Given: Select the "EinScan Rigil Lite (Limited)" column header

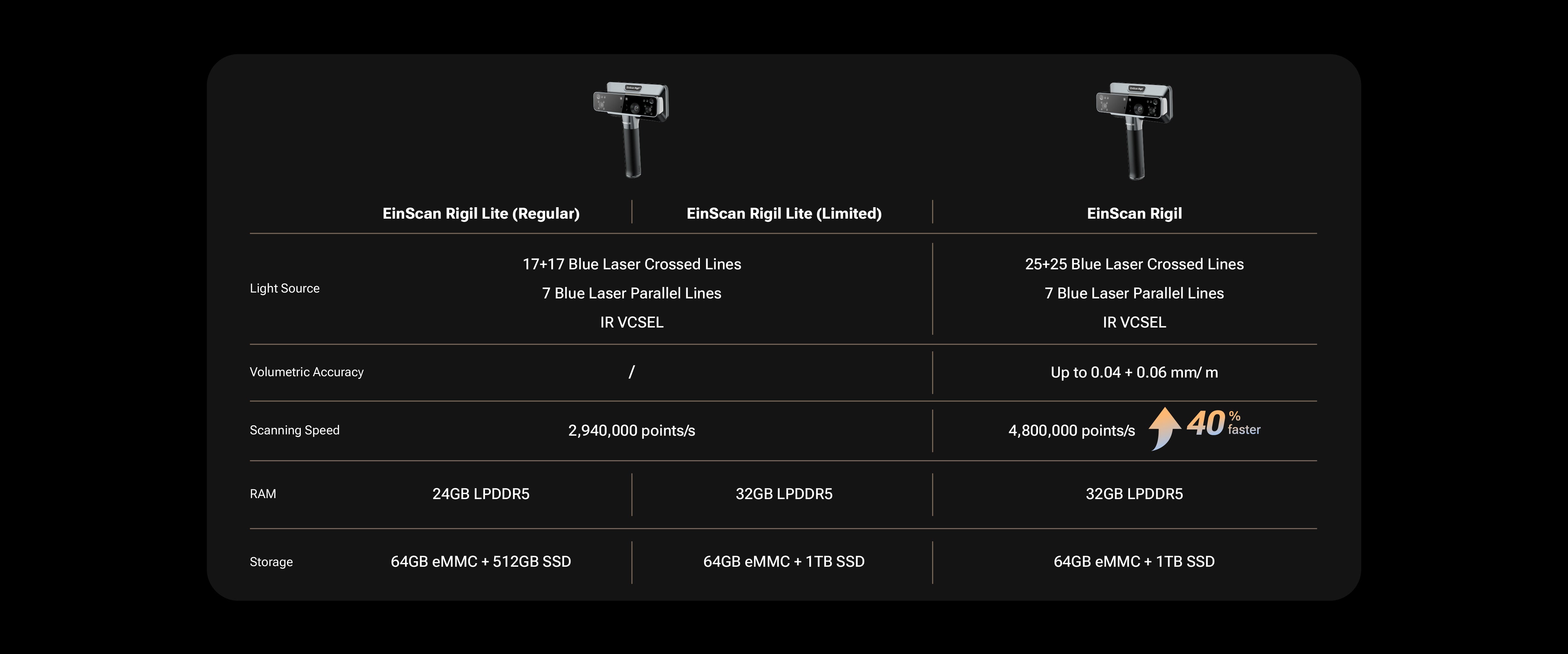Looking at the screenshot, I should tap(784, 214).
